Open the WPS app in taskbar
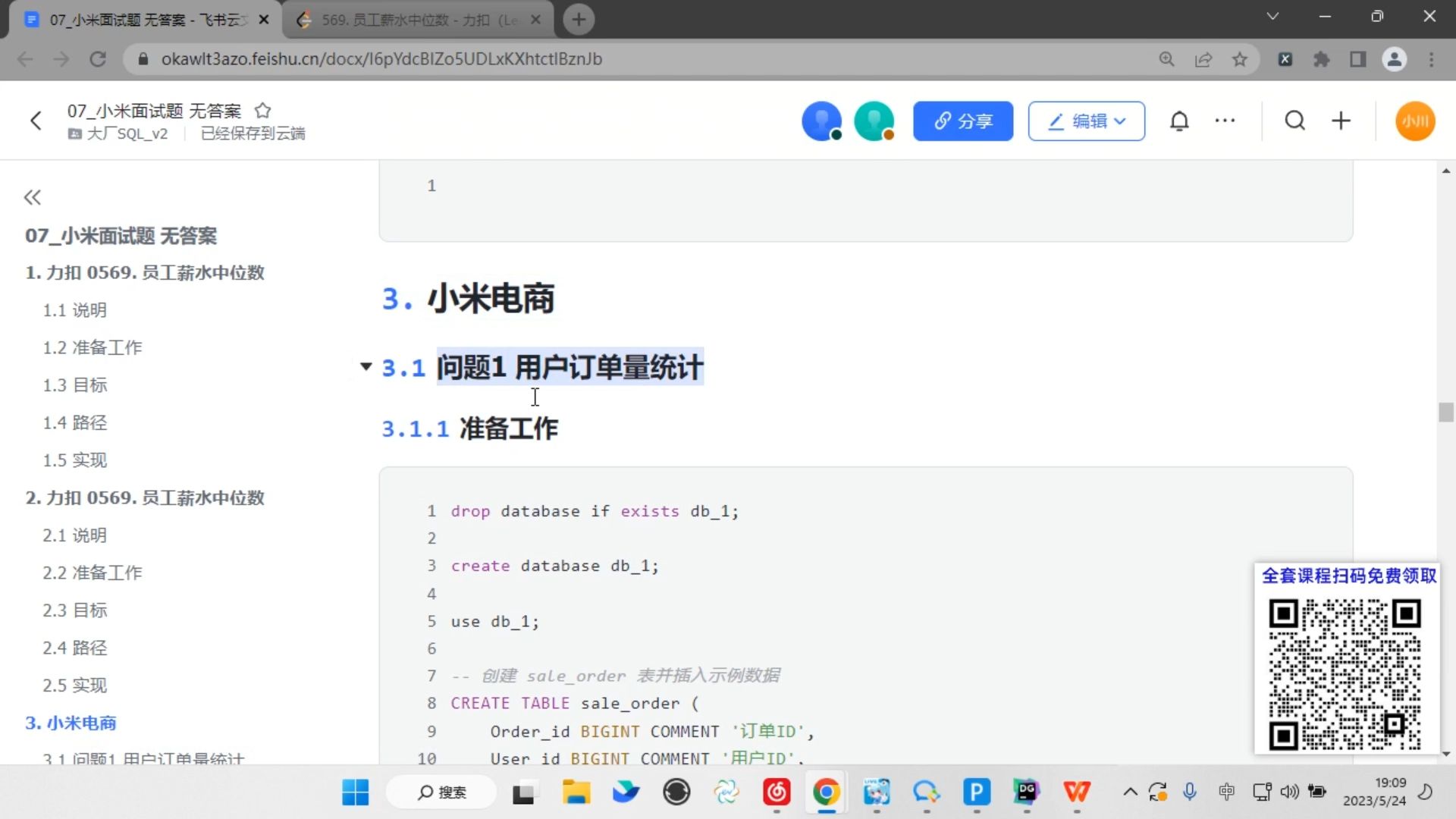The width and height of the screenshot is (1456, 819). pos(1077,792)
